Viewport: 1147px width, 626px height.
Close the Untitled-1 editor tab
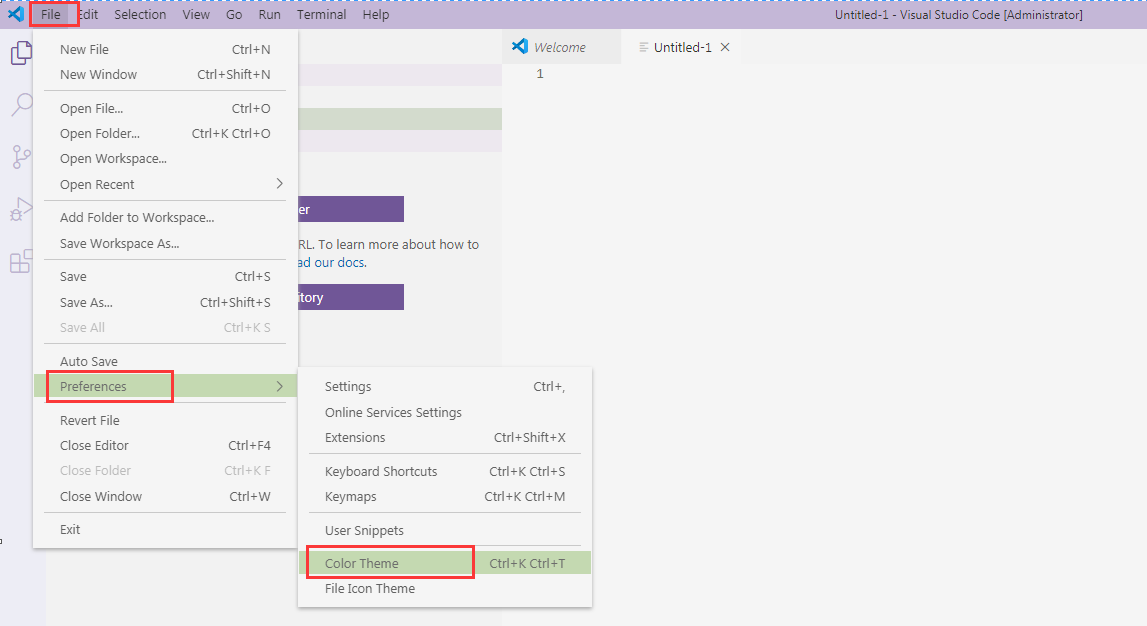pyautogui.click(x=725, y=47)
